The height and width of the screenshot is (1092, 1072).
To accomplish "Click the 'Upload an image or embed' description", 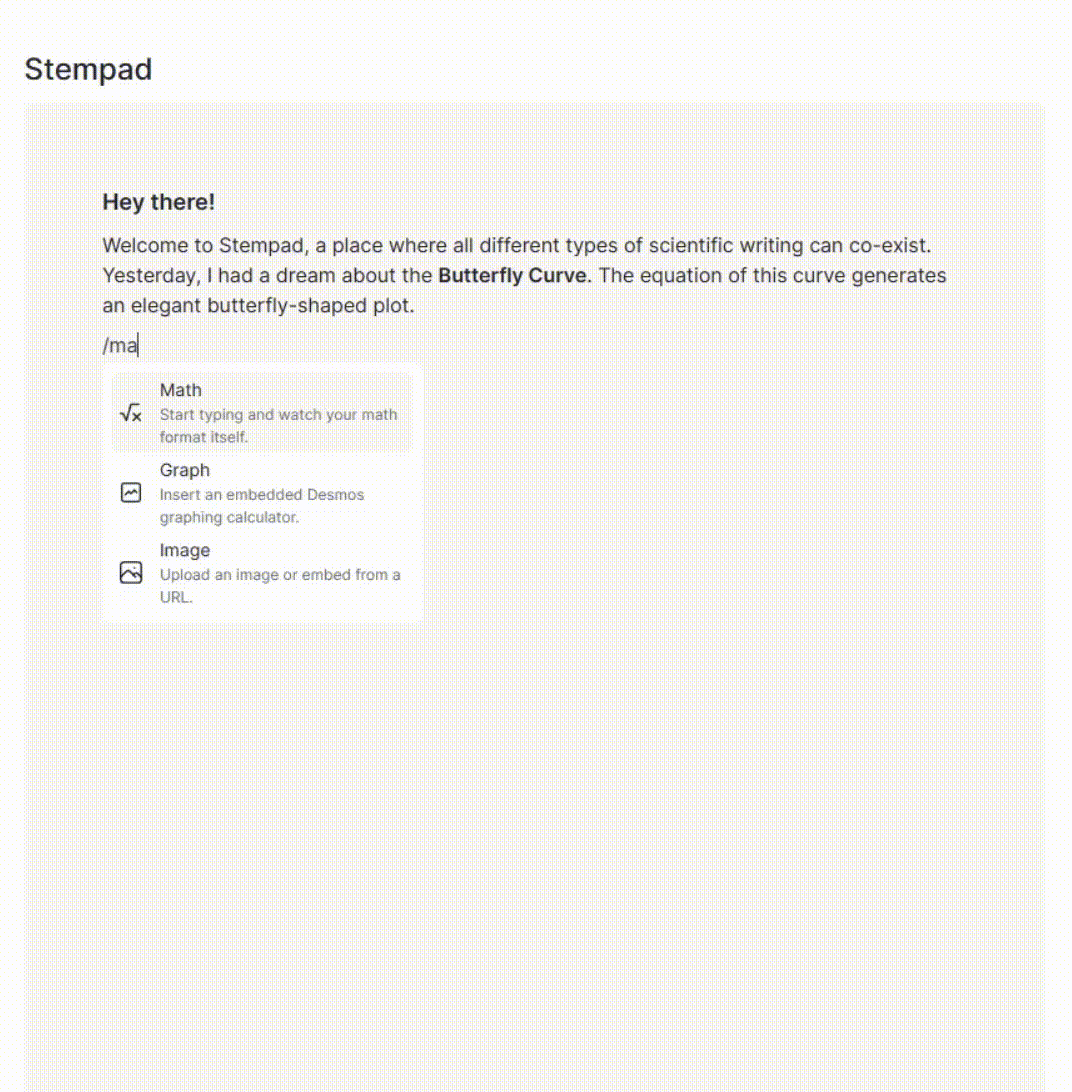I will [280, 575].
